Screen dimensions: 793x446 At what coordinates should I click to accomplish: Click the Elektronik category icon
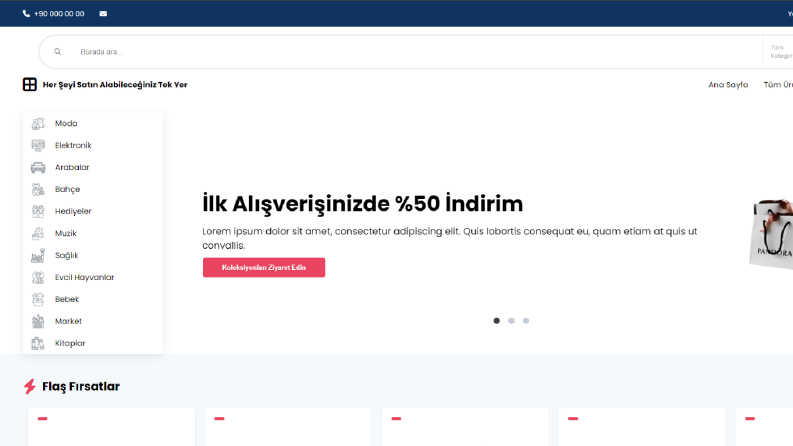tap(38, 146)
